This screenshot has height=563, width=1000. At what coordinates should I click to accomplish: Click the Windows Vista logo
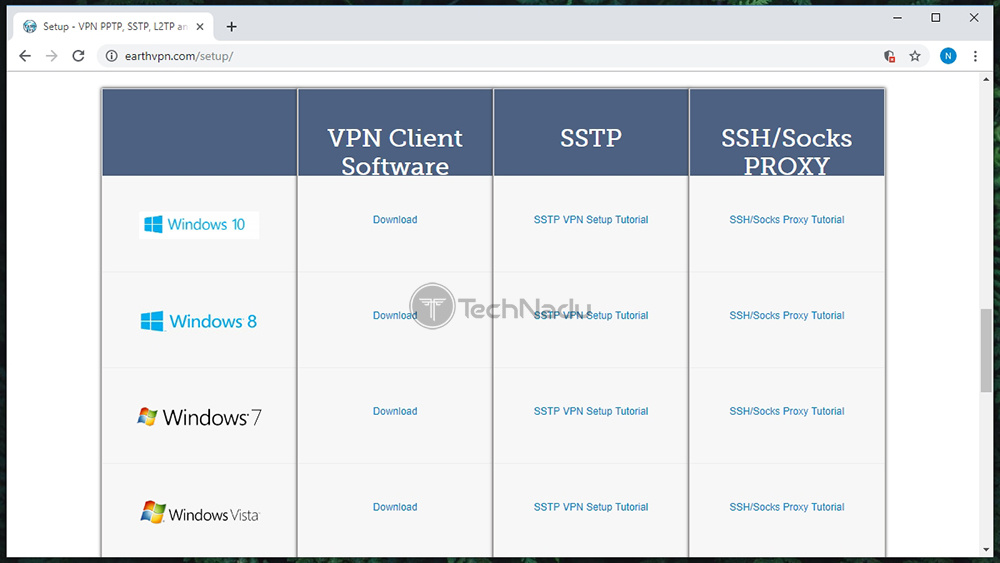pyautogui.click(x=200, y=513)
